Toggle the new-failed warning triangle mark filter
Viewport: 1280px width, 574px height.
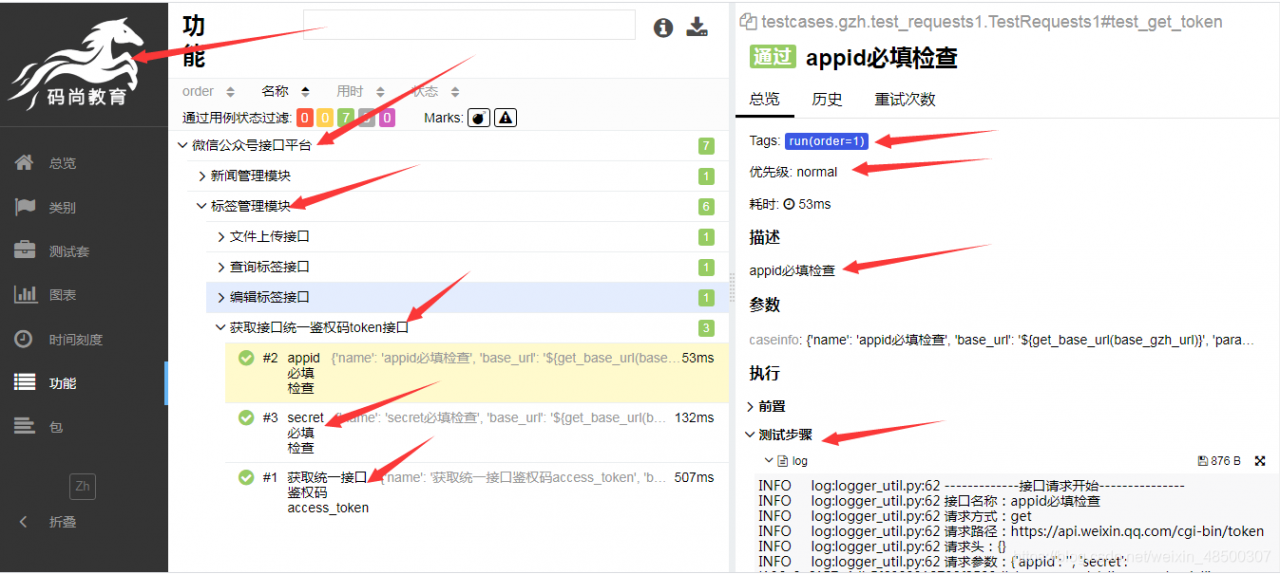tap(505, 118)
